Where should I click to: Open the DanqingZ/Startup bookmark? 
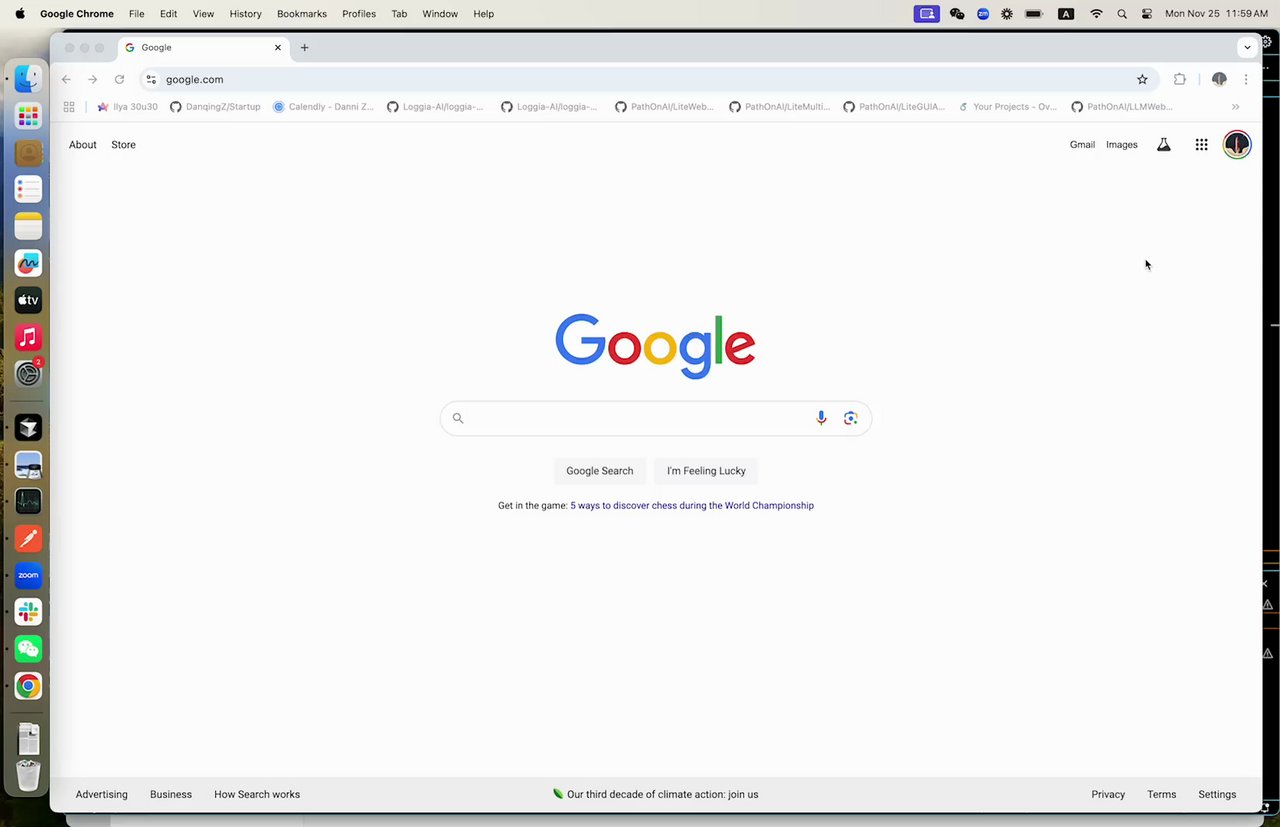[x=215, y=107]
